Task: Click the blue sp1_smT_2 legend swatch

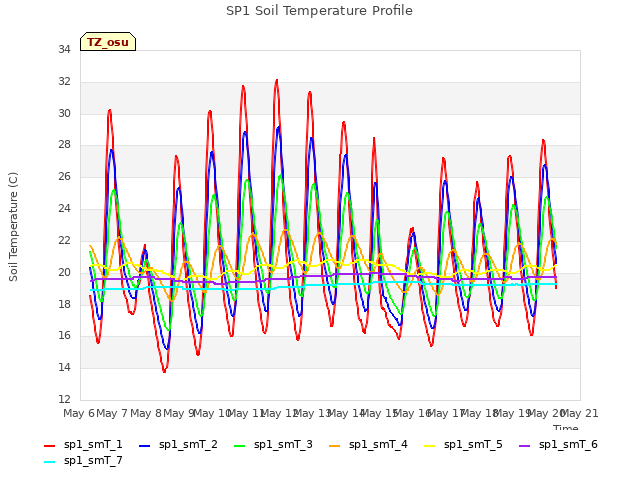Action: click(x=144, y=446)
